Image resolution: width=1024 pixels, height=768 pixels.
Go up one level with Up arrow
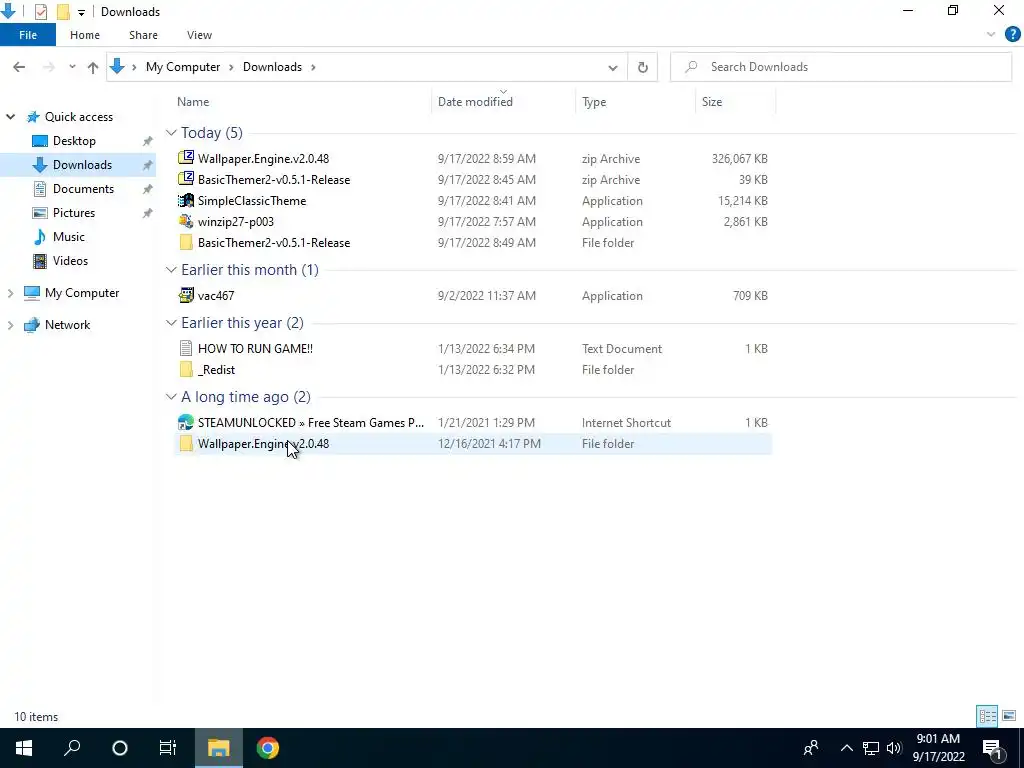(x=93, y=67)
